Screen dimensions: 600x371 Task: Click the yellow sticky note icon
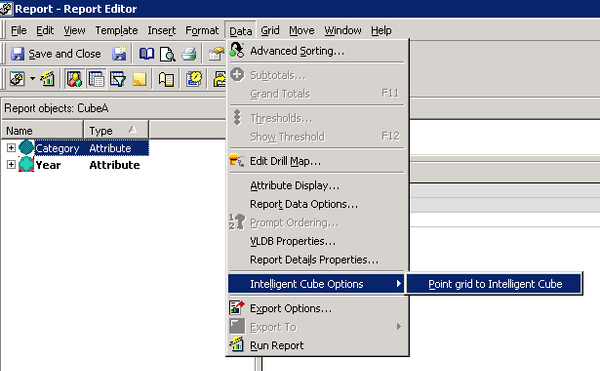pos(139,79)
